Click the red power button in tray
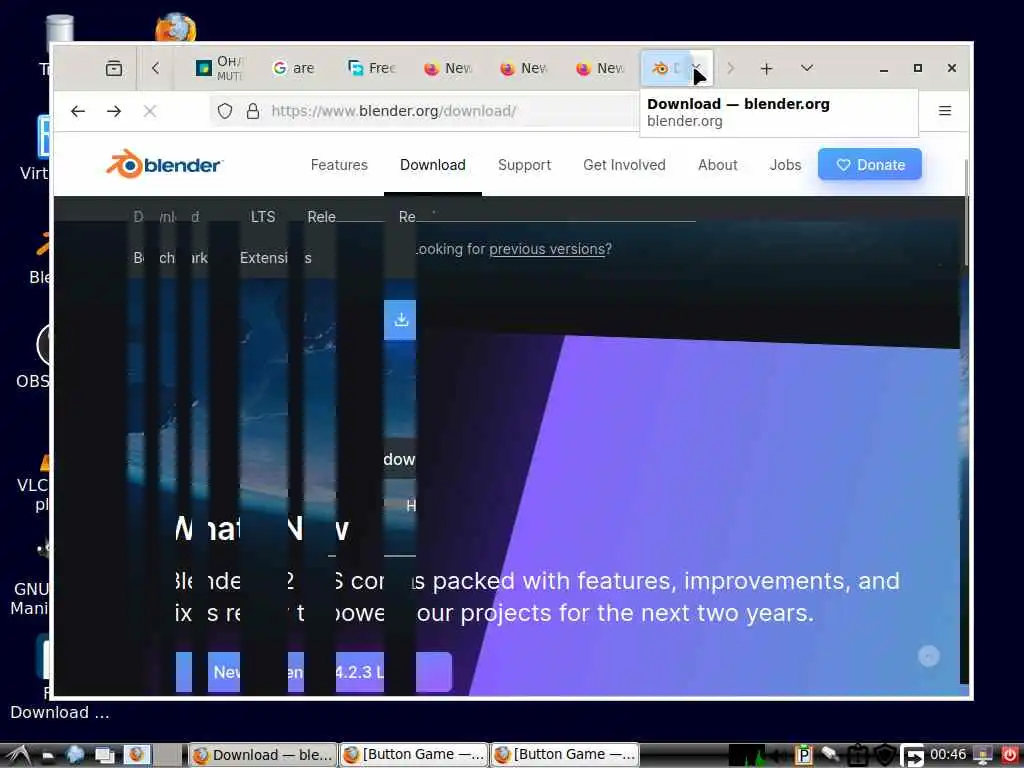Image resolution: width=1024 pixels, height=768 pixels. pyautogui.click(x=1008, y=755)
